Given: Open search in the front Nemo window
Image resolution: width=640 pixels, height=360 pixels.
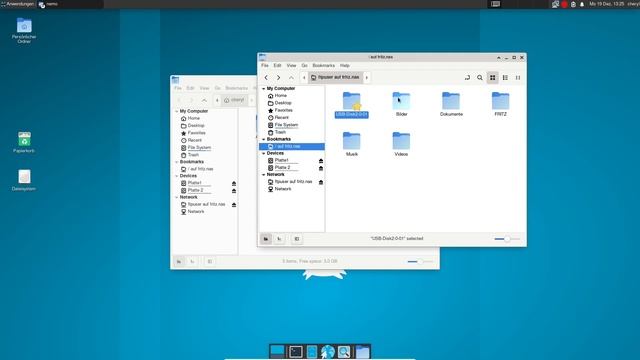Looking at the screenshot, I should coord(480,78).
